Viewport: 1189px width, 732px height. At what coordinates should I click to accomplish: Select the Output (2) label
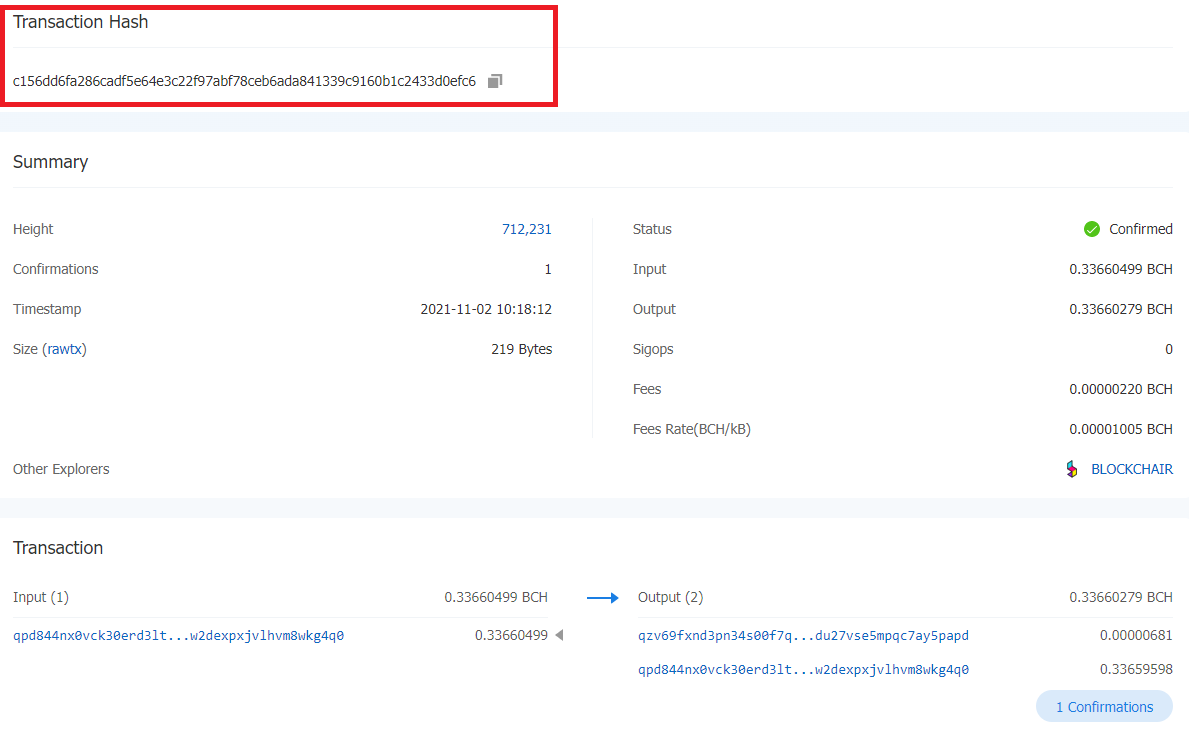[670, 597]
